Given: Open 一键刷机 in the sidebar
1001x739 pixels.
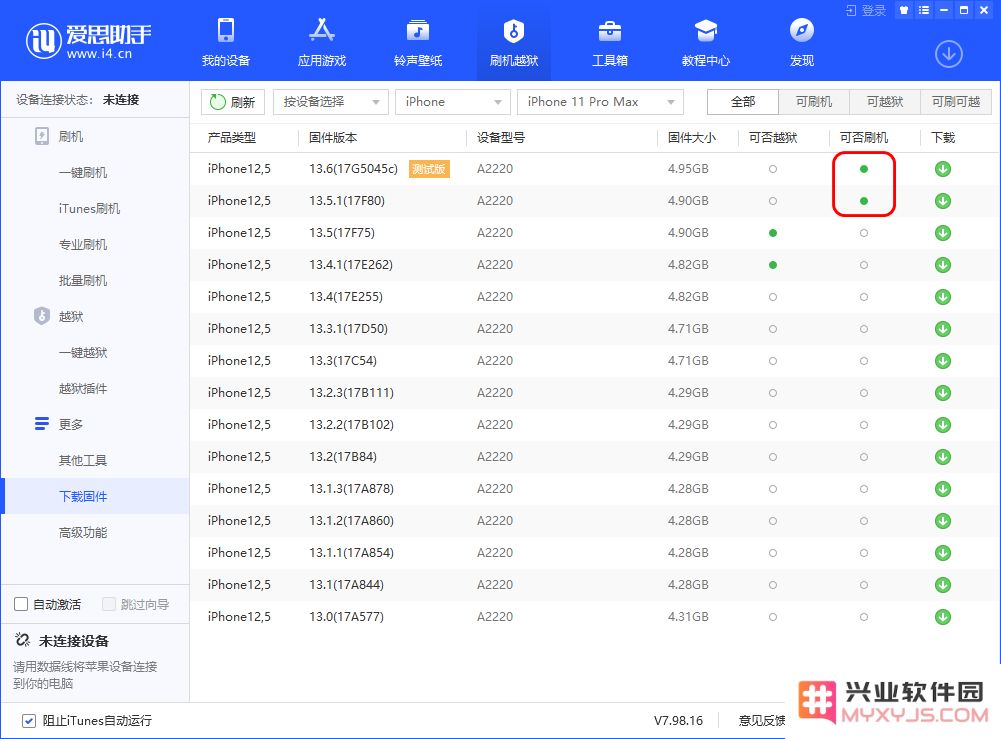Looking at the screenshot, I should (x=83, y=173).
